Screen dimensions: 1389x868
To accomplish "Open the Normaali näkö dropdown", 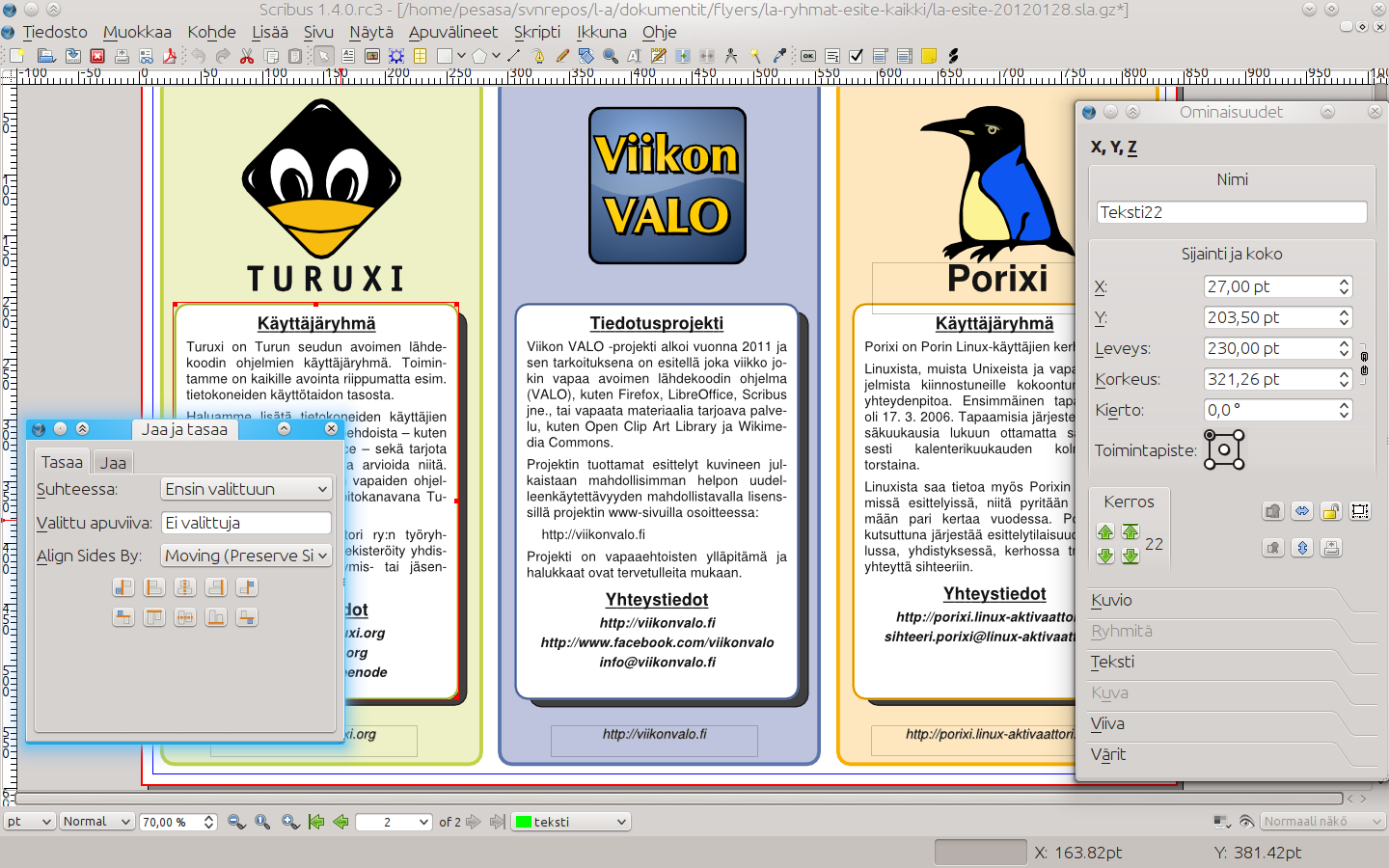I will point(1322,822).
